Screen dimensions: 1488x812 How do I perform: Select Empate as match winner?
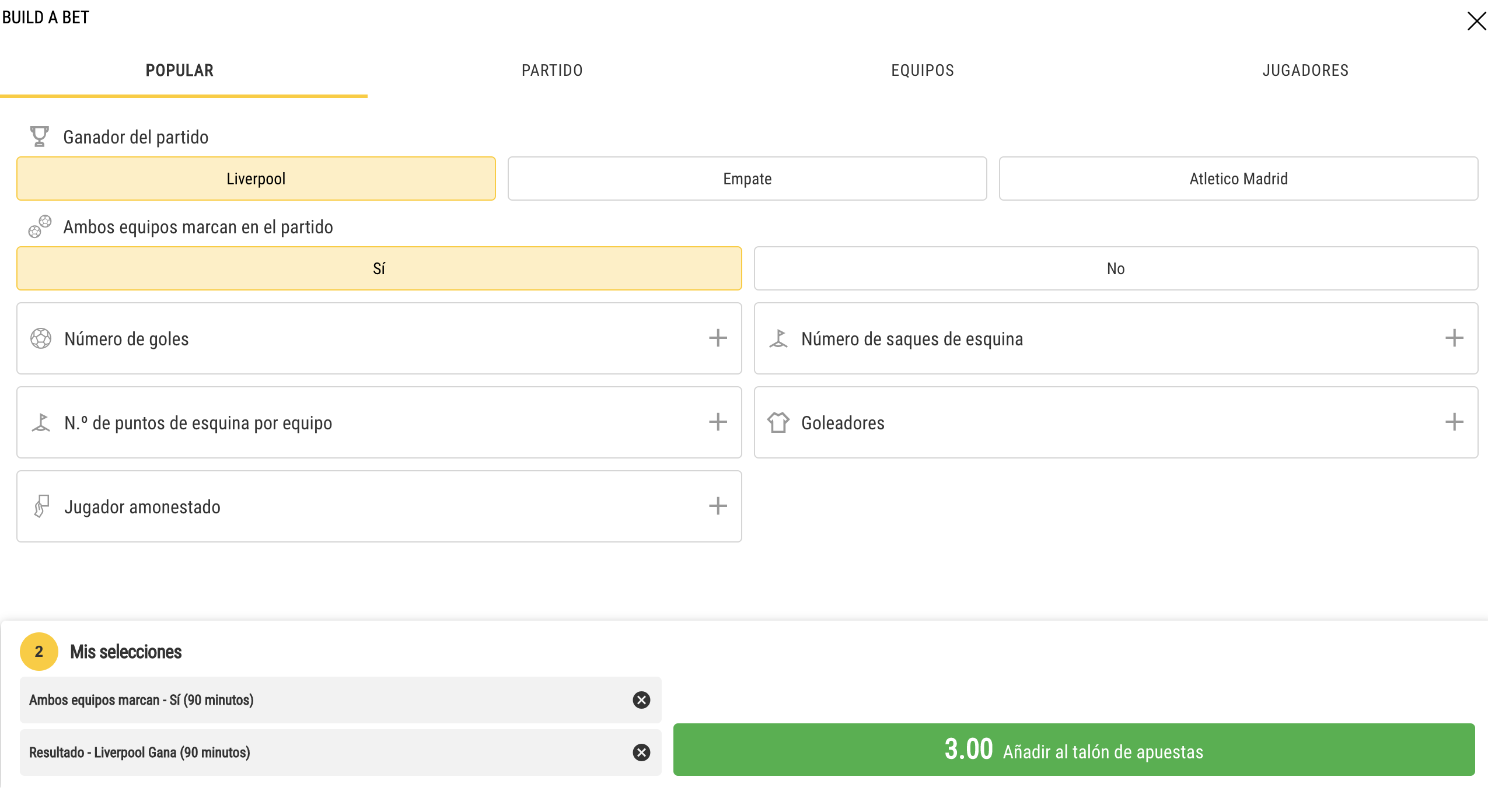pyautogui.click(x=747, y=178)
